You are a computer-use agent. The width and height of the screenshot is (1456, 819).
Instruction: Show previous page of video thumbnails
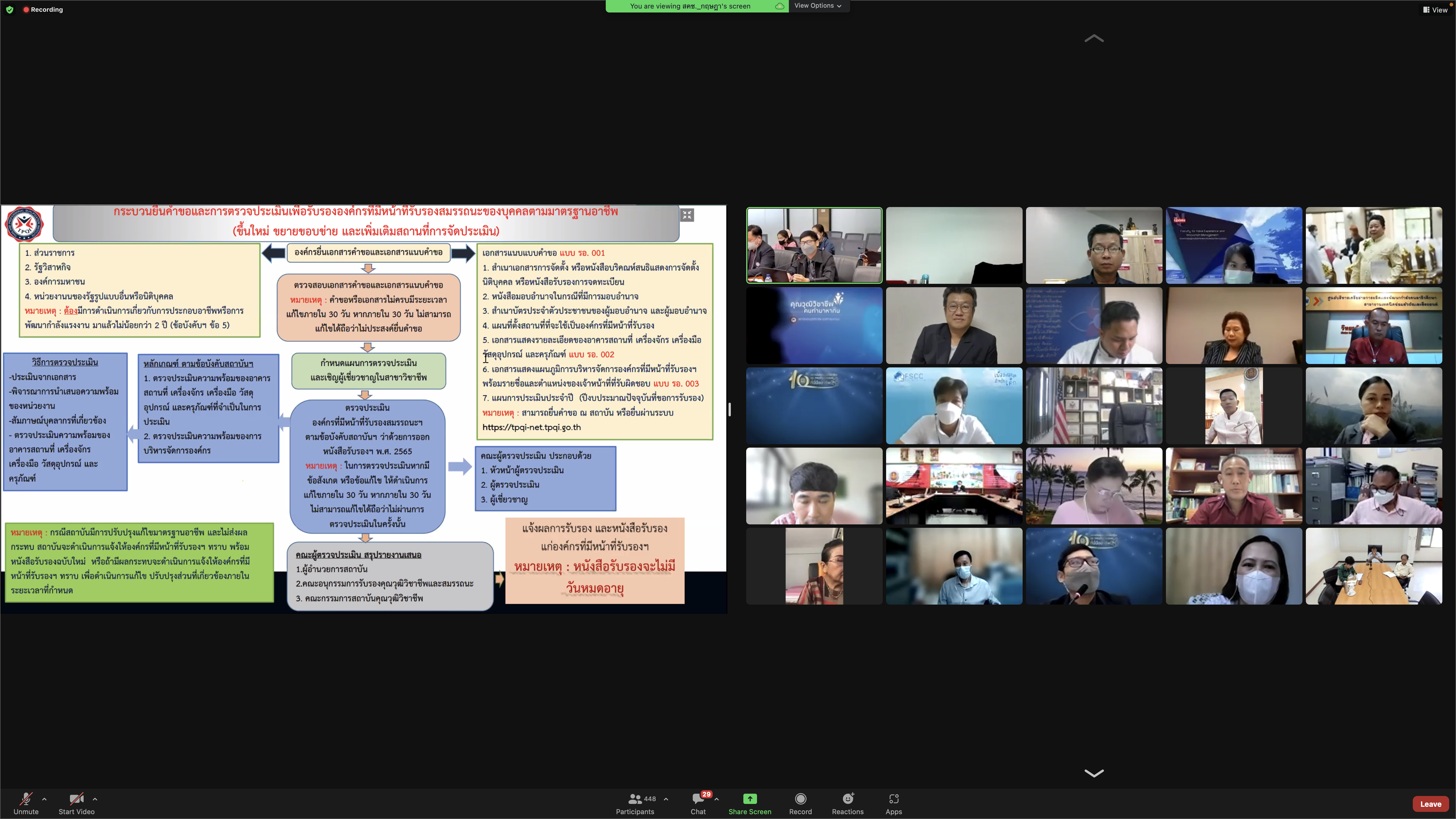(x=1094, y=38)
